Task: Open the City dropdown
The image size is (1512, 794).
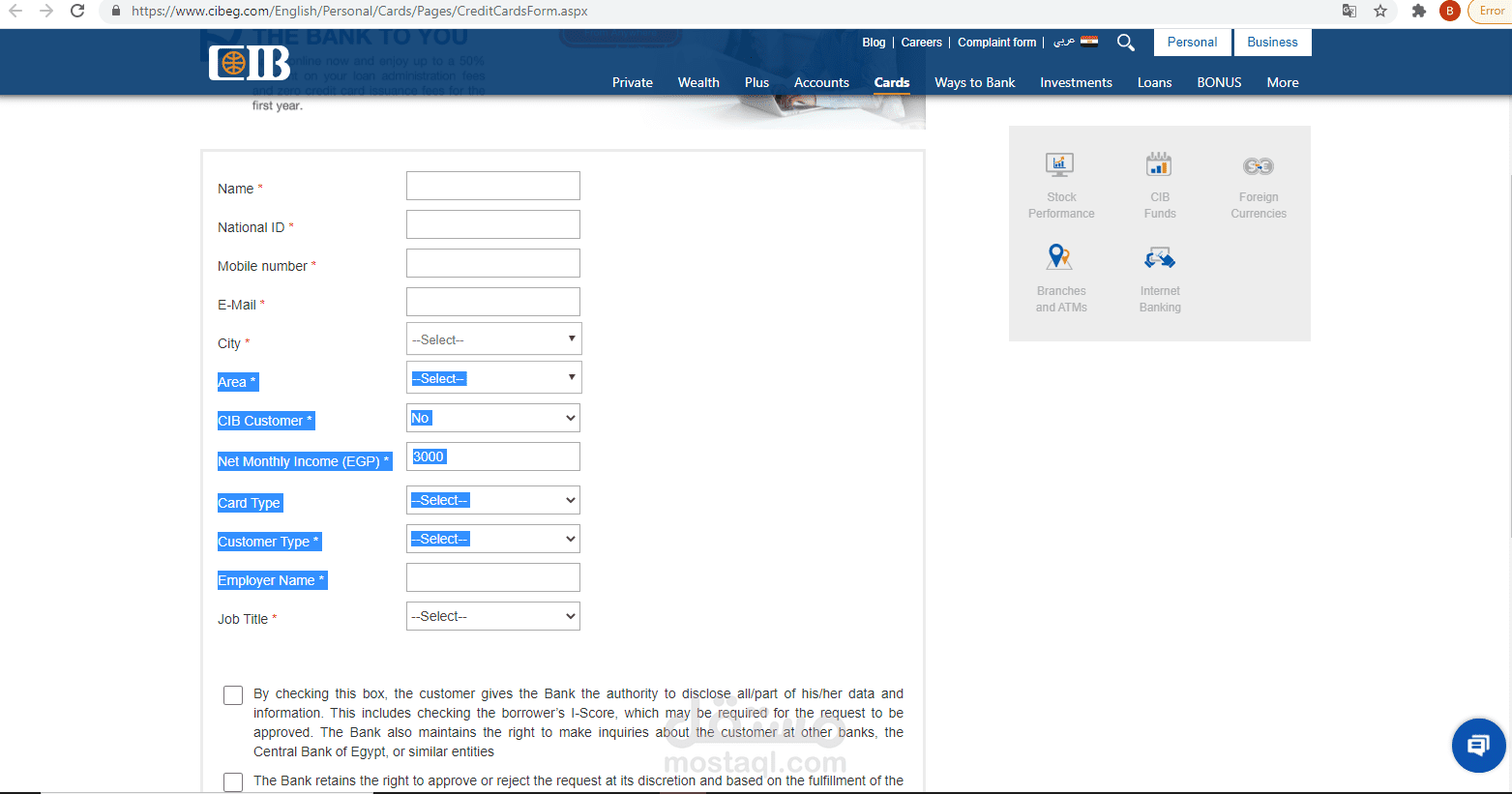Action: (x=493, y=339)
